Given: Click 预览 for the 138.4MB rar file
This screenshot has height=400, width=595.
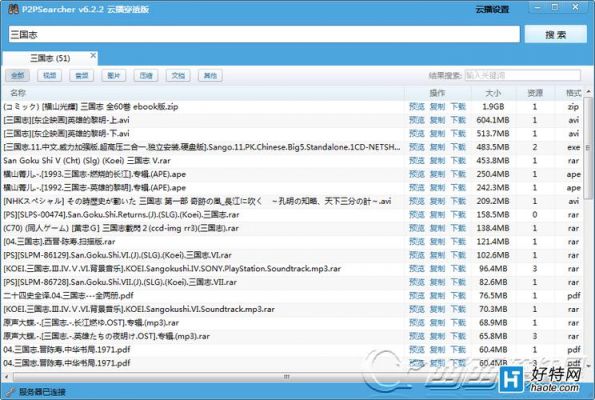Looking at the screenshot, I should pos(417,228).
